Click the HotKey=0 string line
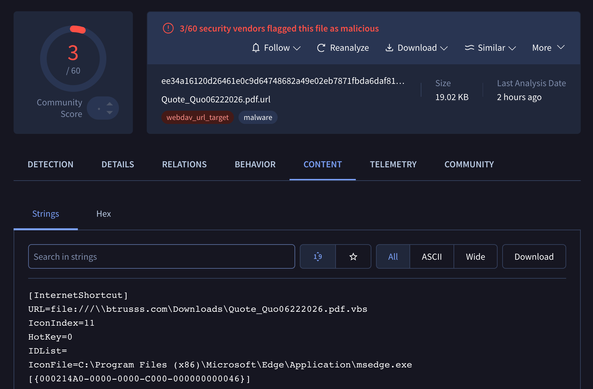 coord(50,337)
